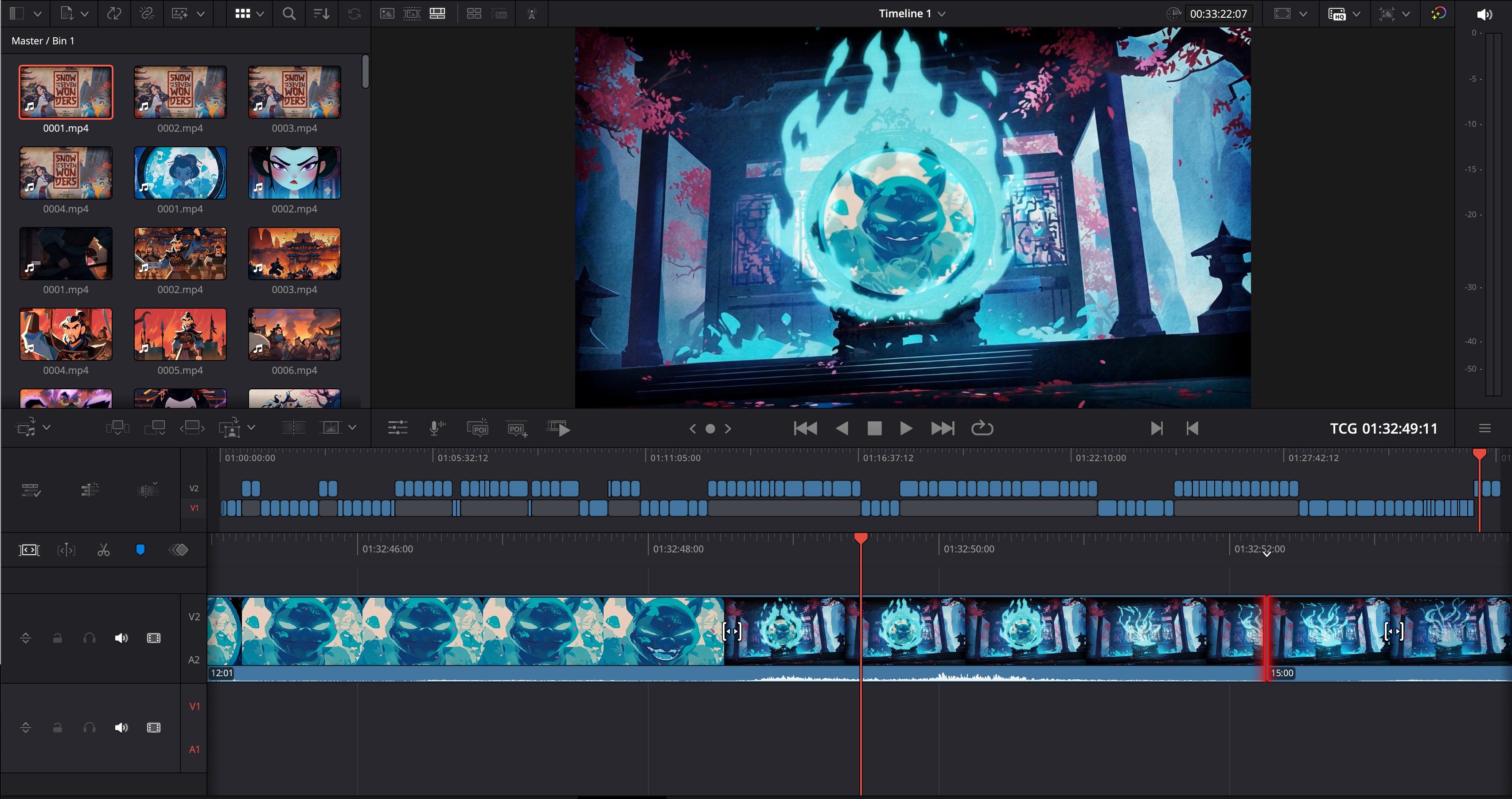Click the place on top icon
Screen dimensions: 1512x799
pyautogui.click(x=292, y=428)
